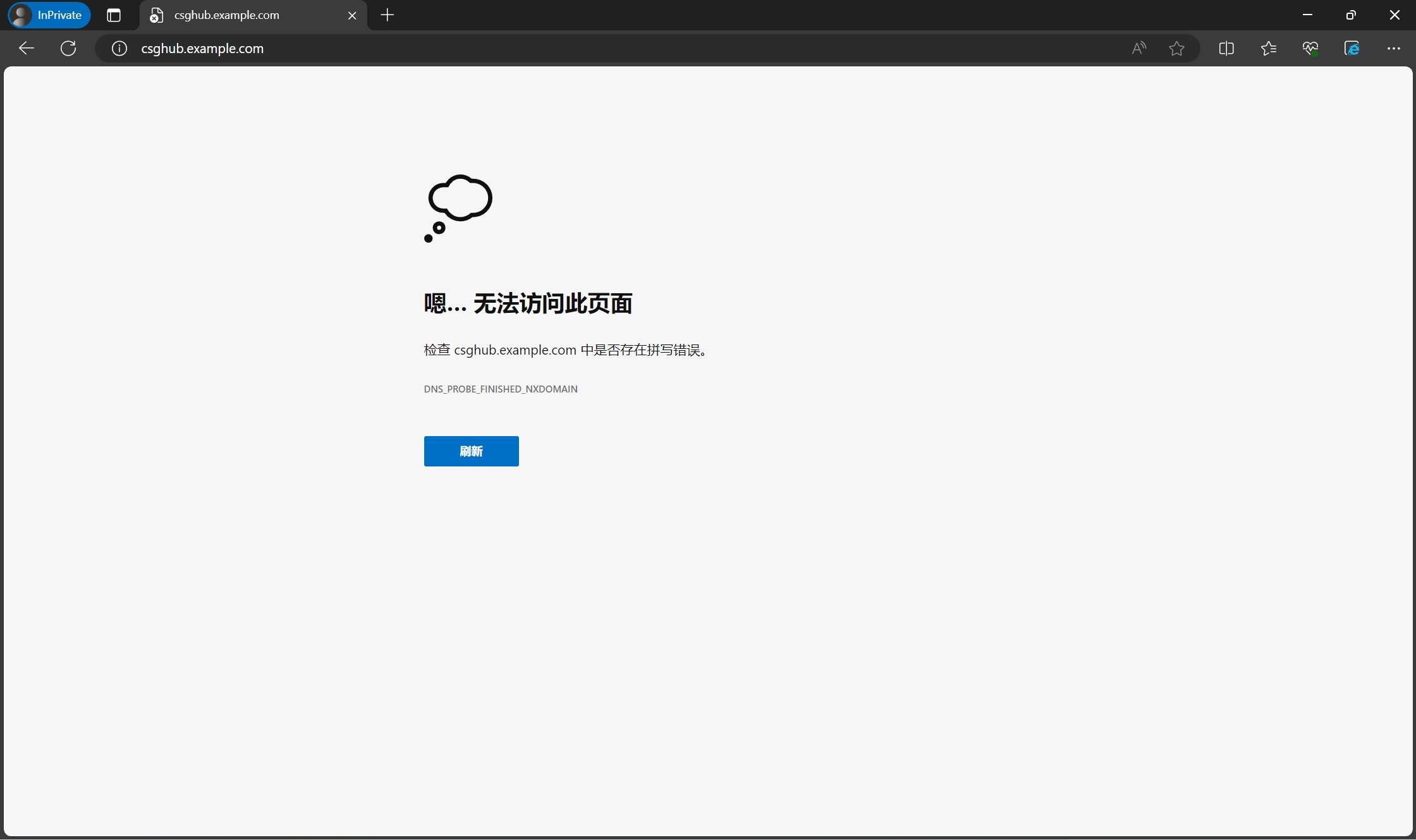Reload the page with refresh icon
This screenshot has height=840, width=1416.
[x=68, y=49]
